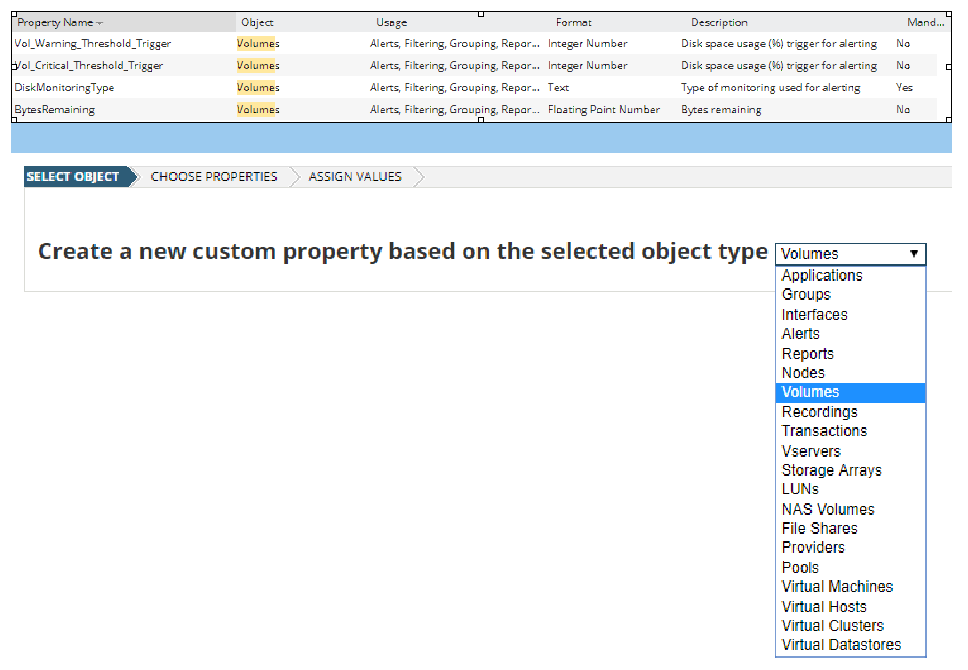Viewport: 968px width, 670px height.
Task: Click the Yes mandatory value
Action: (x=904, y=88)
